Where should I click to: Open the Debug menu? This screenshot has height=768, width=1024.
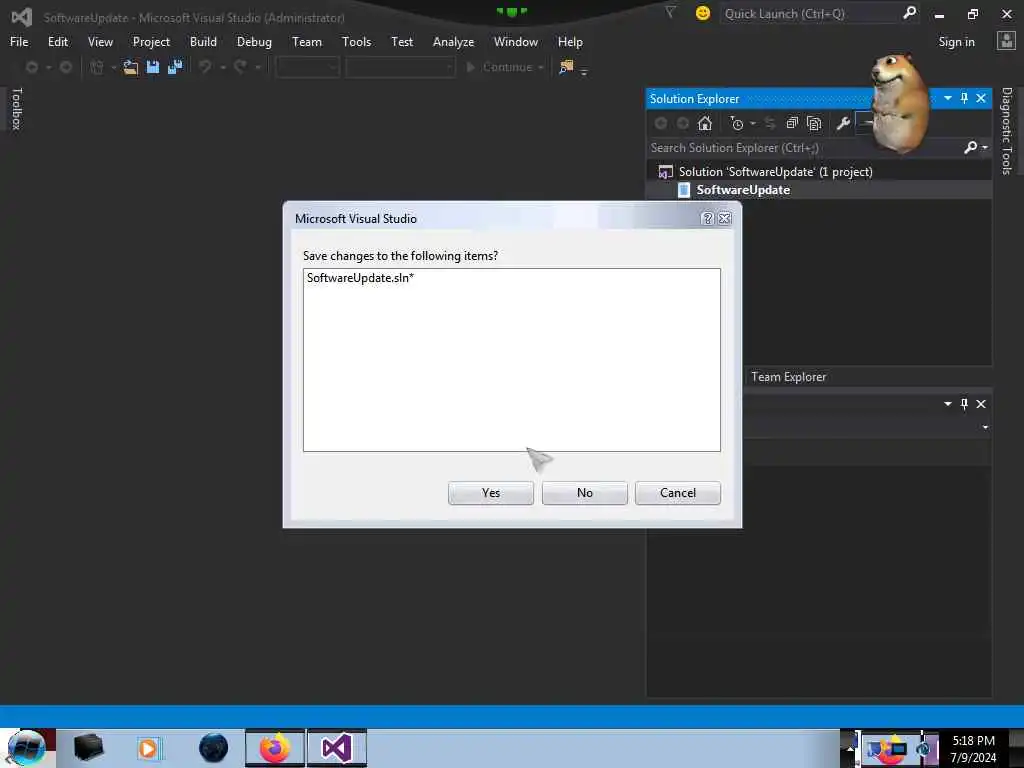coord(254,42)
